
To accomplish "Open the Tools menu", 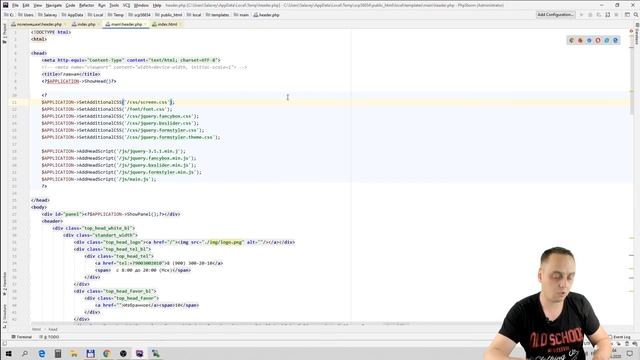I will pos(114,5).
